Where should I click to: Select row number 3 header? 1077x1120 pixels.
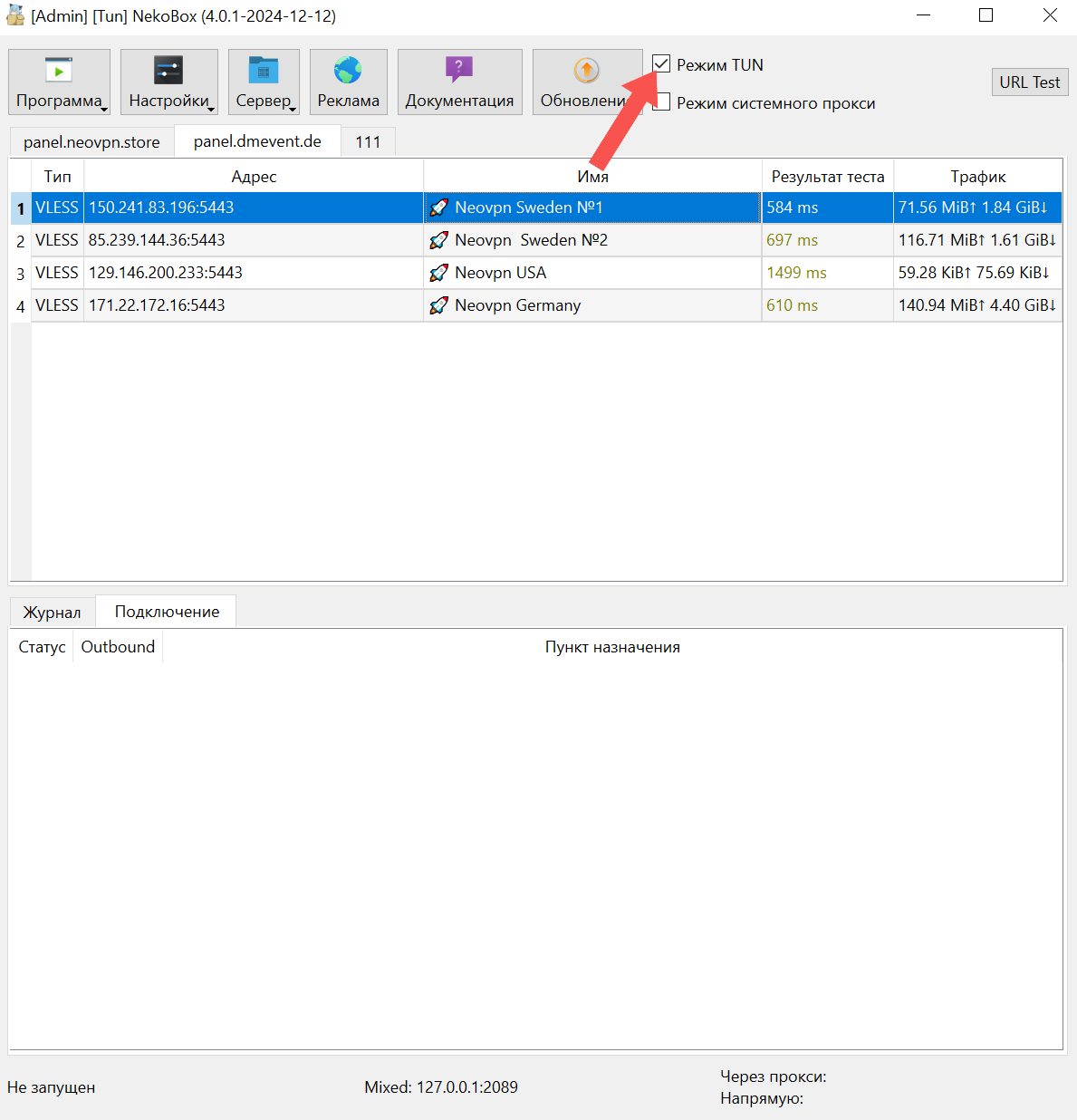click(x=21, y=274)
